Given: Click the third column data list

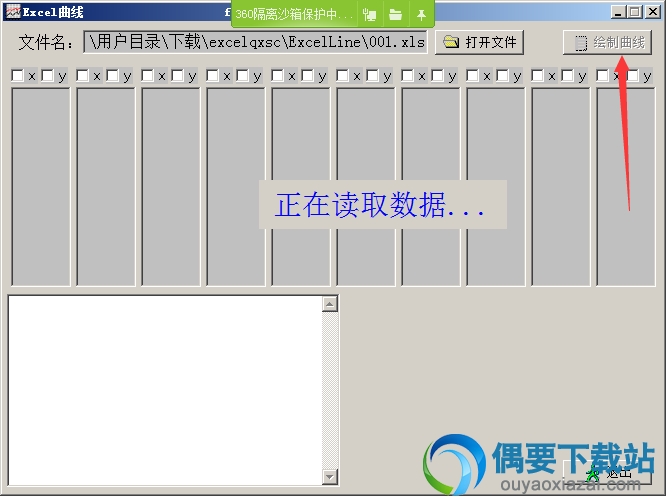Looking at the screenshot, I should [x=171, y=187].
